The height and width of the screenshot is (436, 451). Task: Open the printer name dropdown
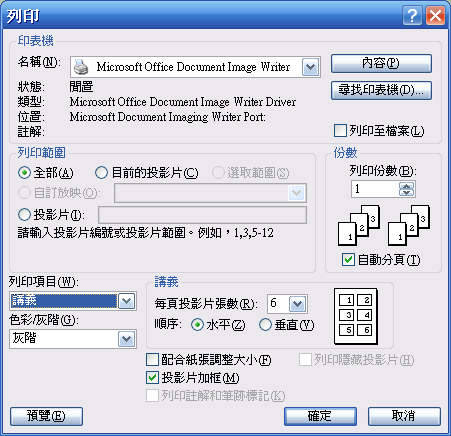coord(311,67)
